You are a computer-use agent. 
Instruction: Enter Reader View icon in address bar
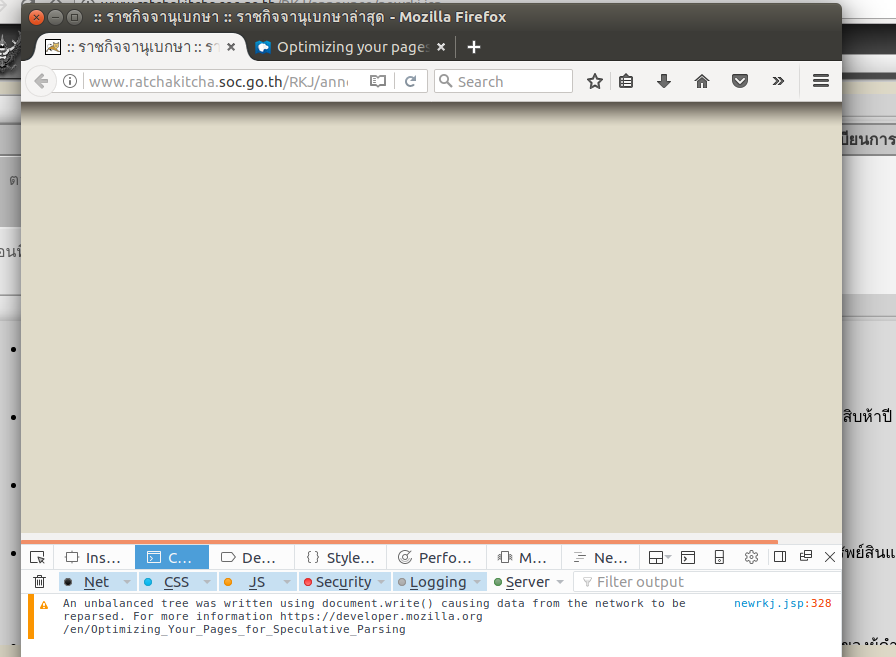coord(378,81)
